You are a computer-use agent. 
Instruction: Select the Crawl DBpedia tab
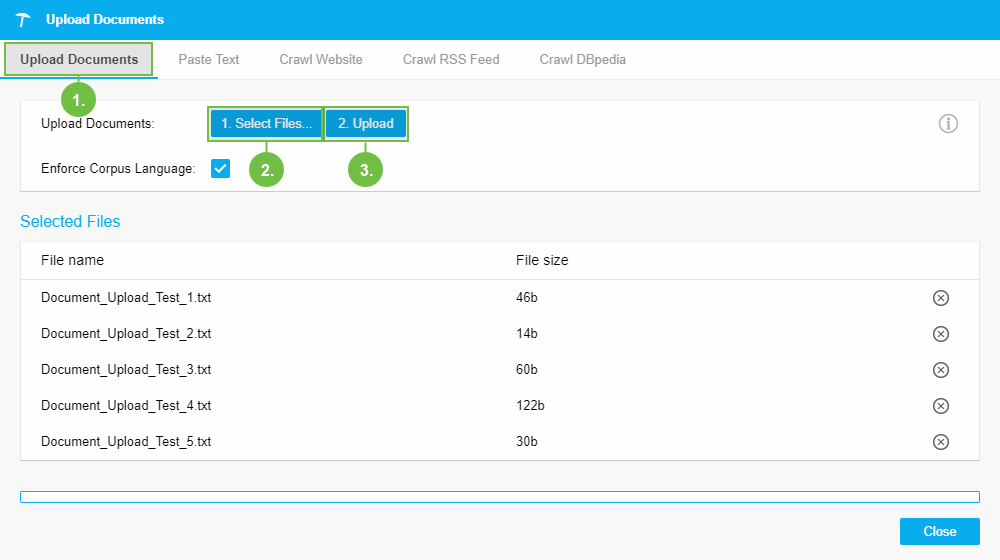582,59
